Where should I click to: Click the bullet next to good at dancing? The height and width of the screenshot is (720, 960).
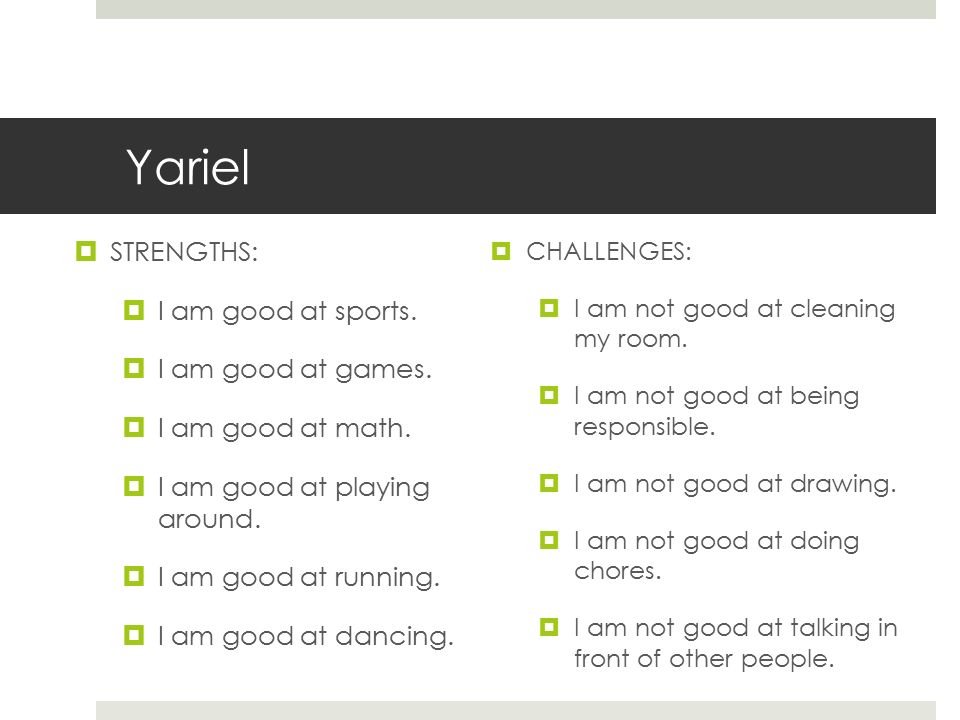134,635
